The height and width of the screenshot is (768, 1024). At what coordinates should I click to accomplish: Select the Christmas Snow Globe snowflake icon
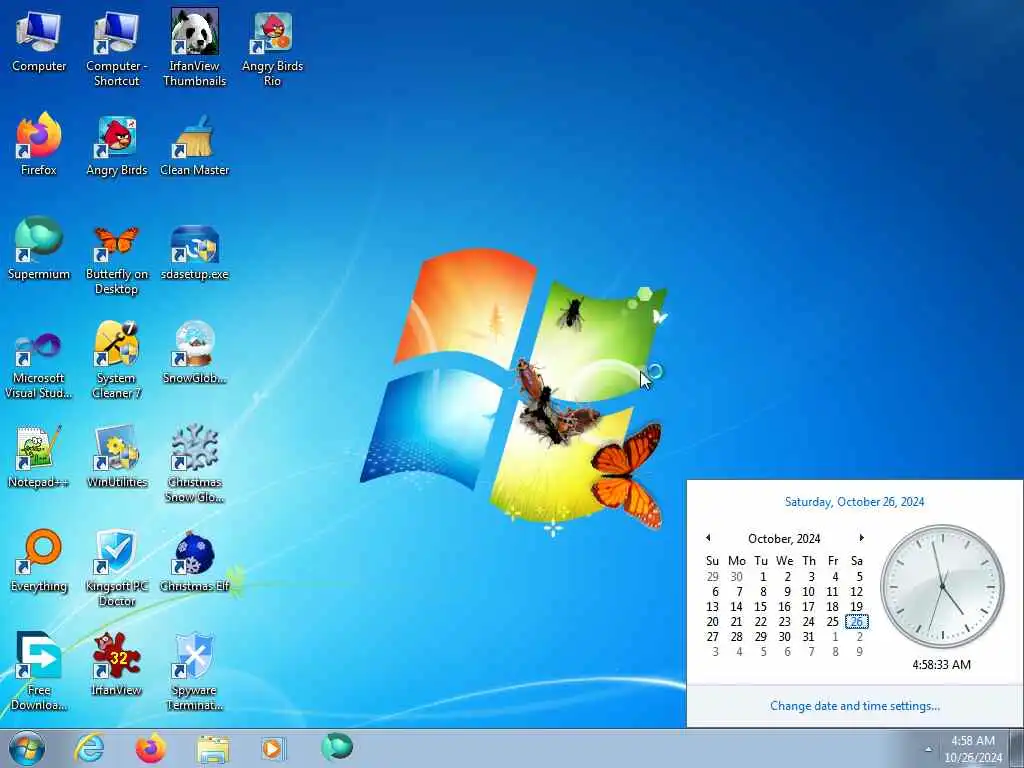[x=195, y=464]
